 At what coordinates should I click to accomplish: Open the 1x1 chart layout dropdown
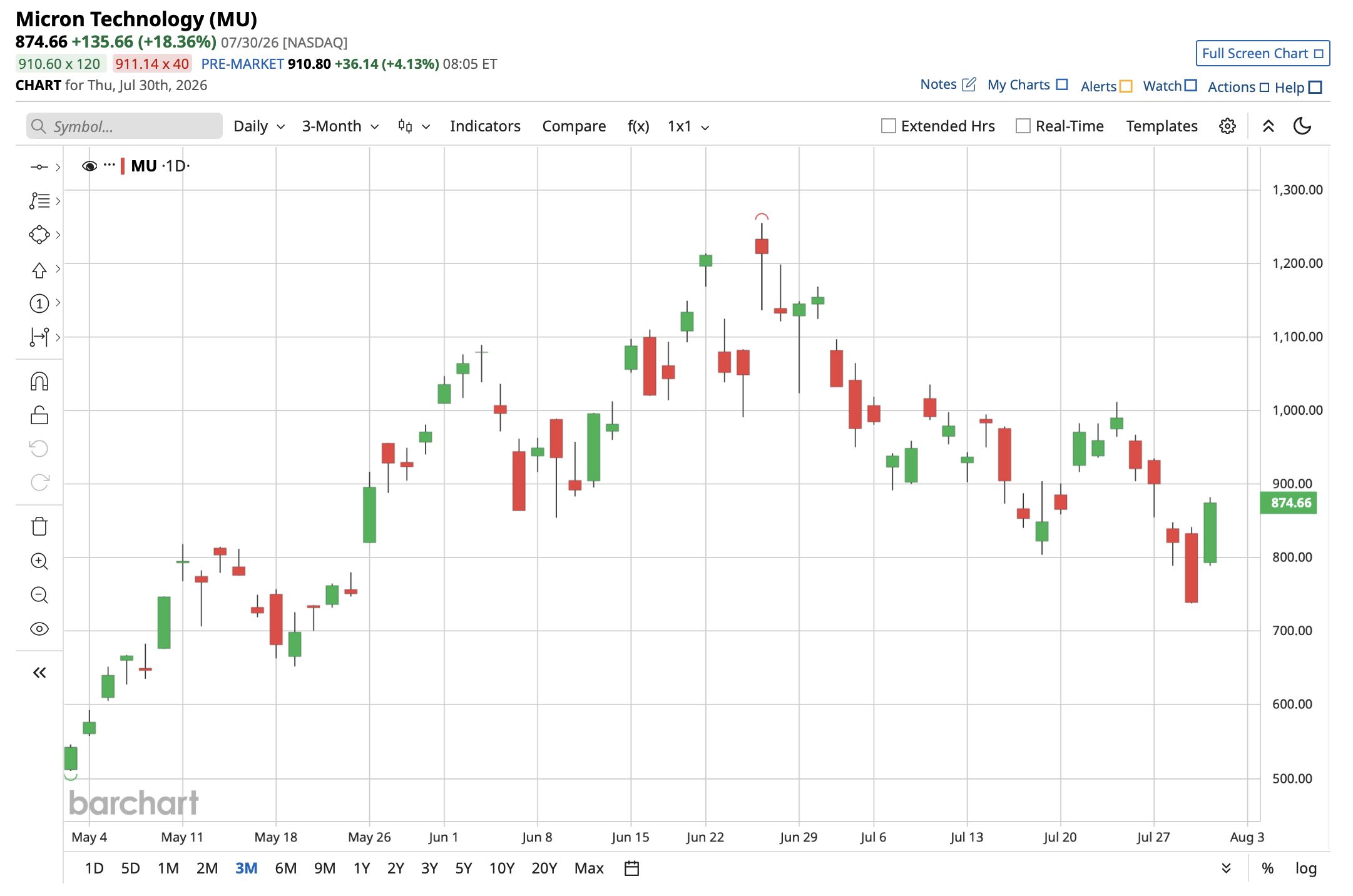point(688,126)
